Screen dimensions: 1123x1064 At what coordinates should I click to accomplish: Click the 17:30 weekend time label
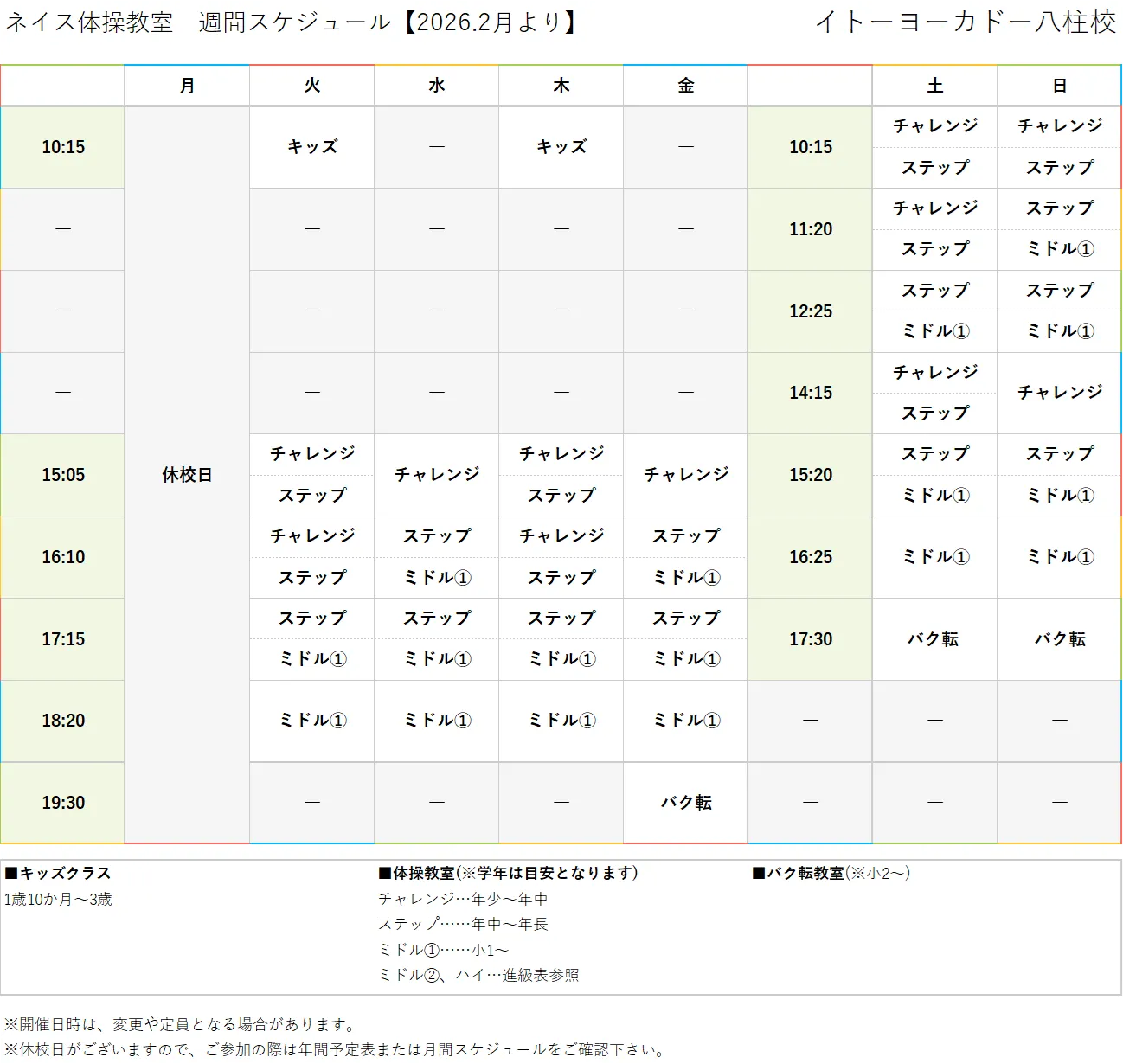click(x=808, y=639)
